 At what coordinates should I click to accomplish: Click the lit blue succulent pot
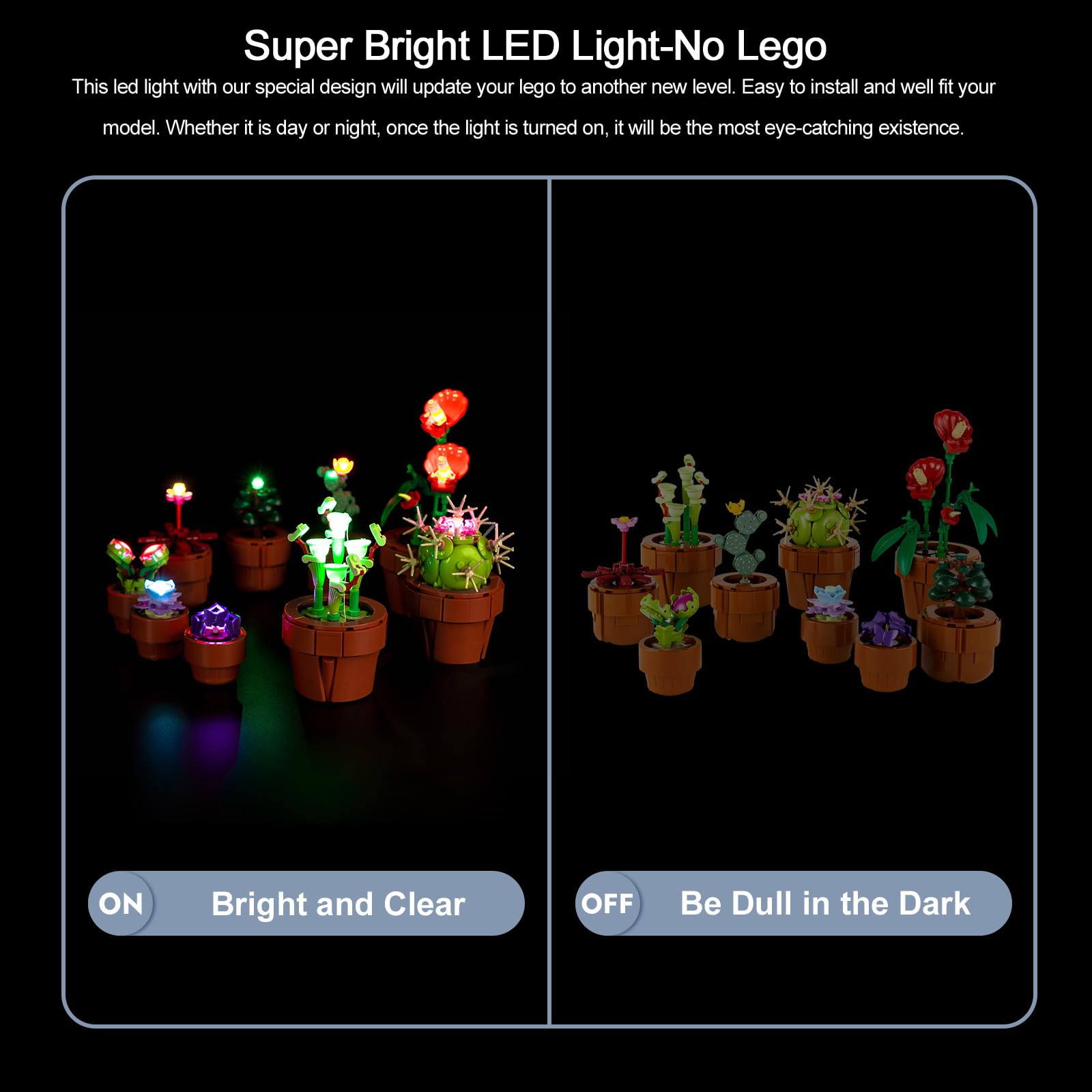pyautogui.click(x=158, y=618)
